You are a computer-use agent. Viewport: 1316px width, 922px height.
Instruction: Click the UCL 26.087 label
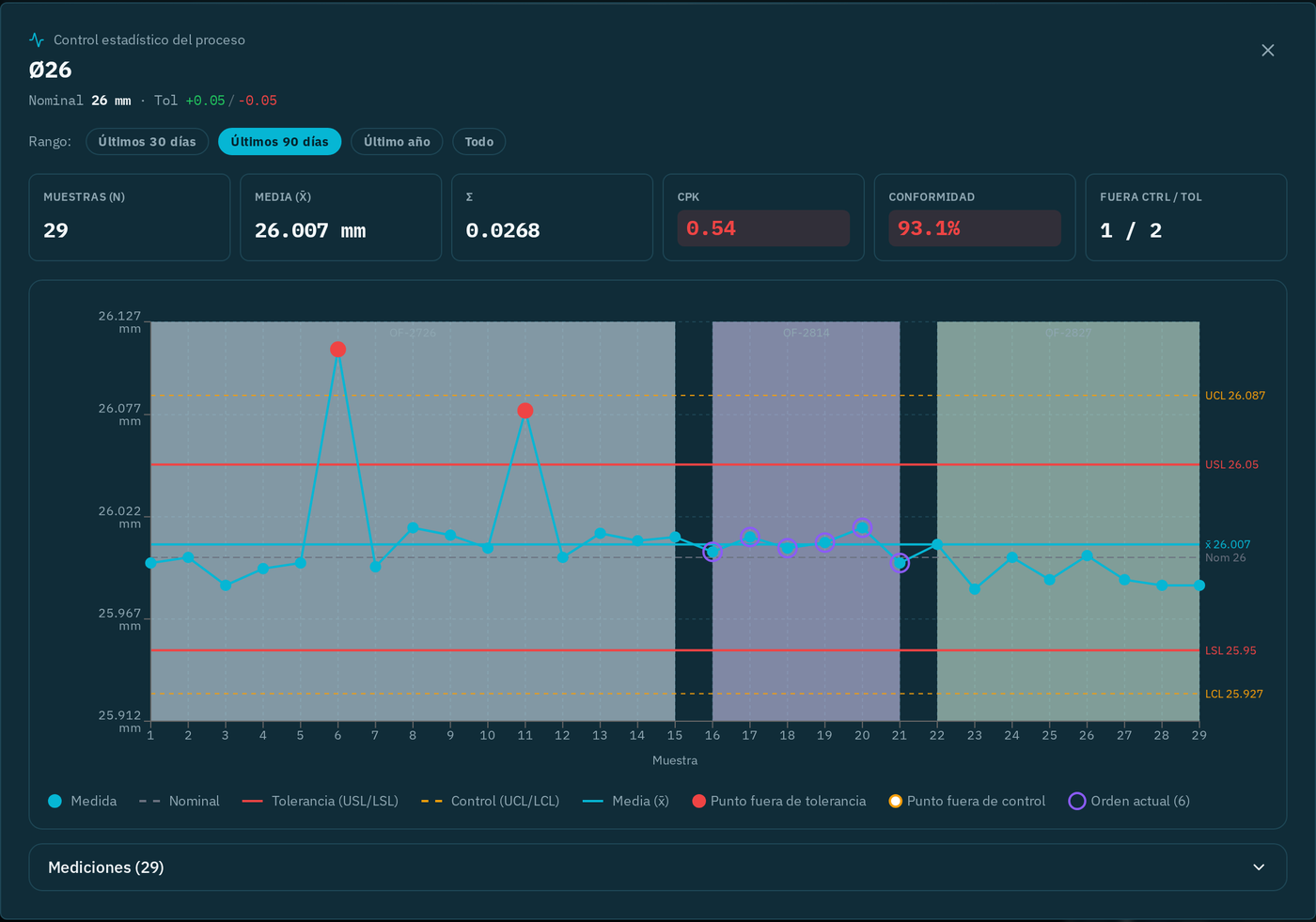tap(1235, 396)
